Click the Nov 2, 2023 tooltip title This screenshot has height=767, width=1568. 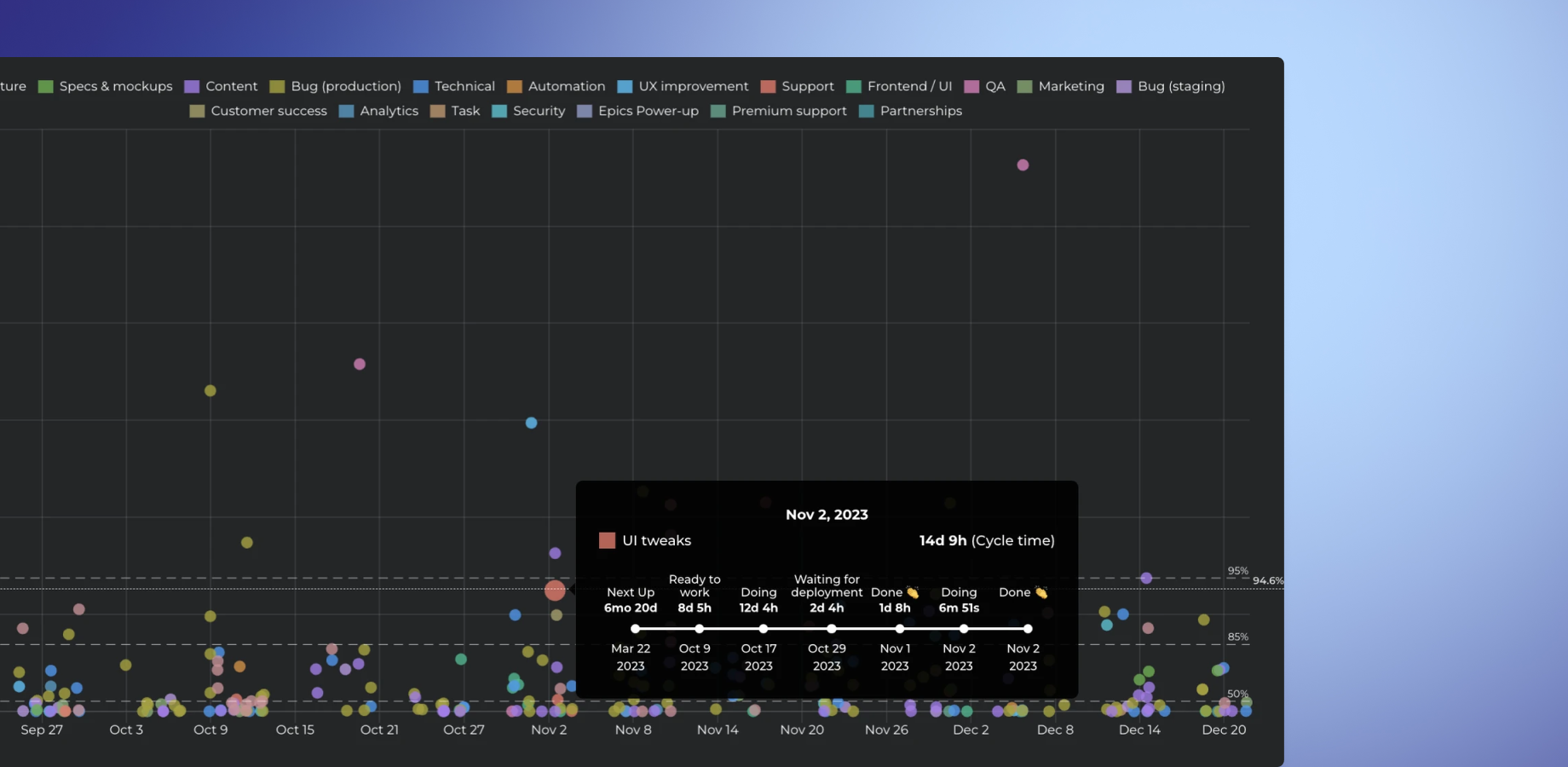point(827,515)
